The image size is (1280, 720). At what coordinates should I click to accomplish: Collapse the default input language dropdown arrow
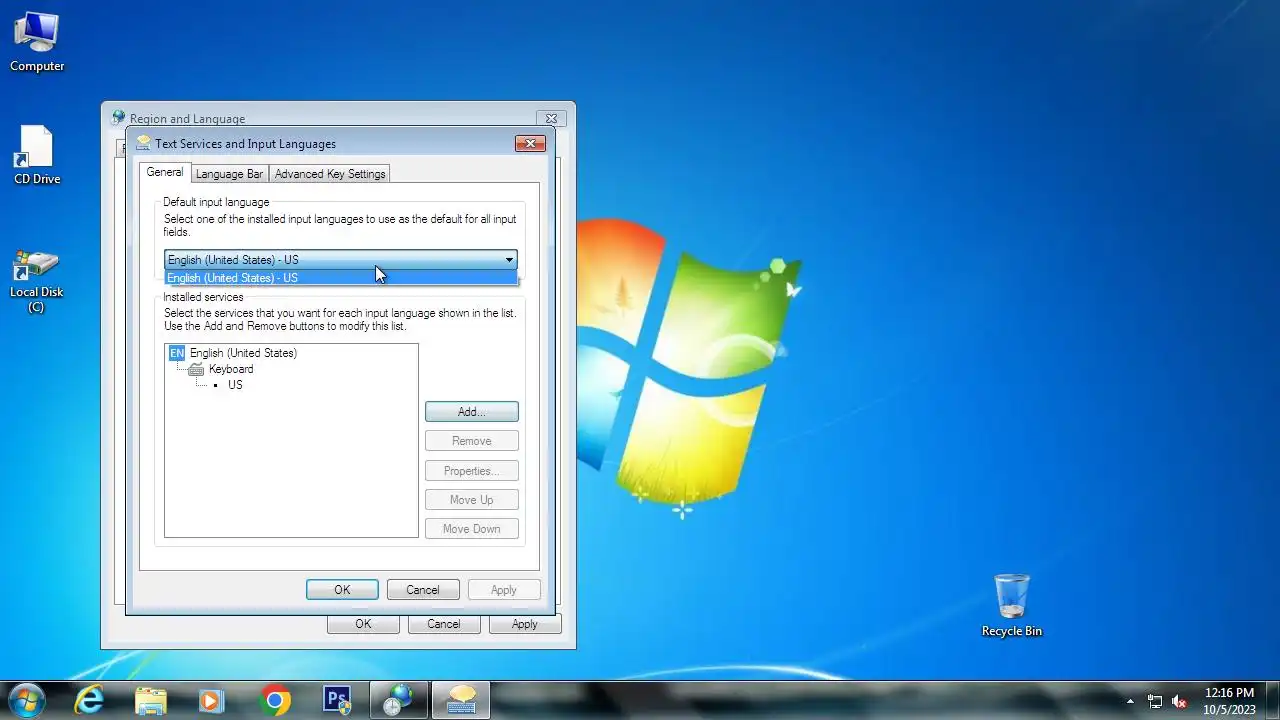[508, 260]
